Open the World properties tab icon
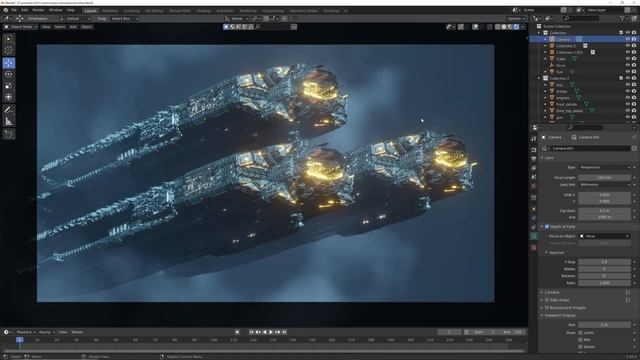640x360 pixels. tap(534, 186)
